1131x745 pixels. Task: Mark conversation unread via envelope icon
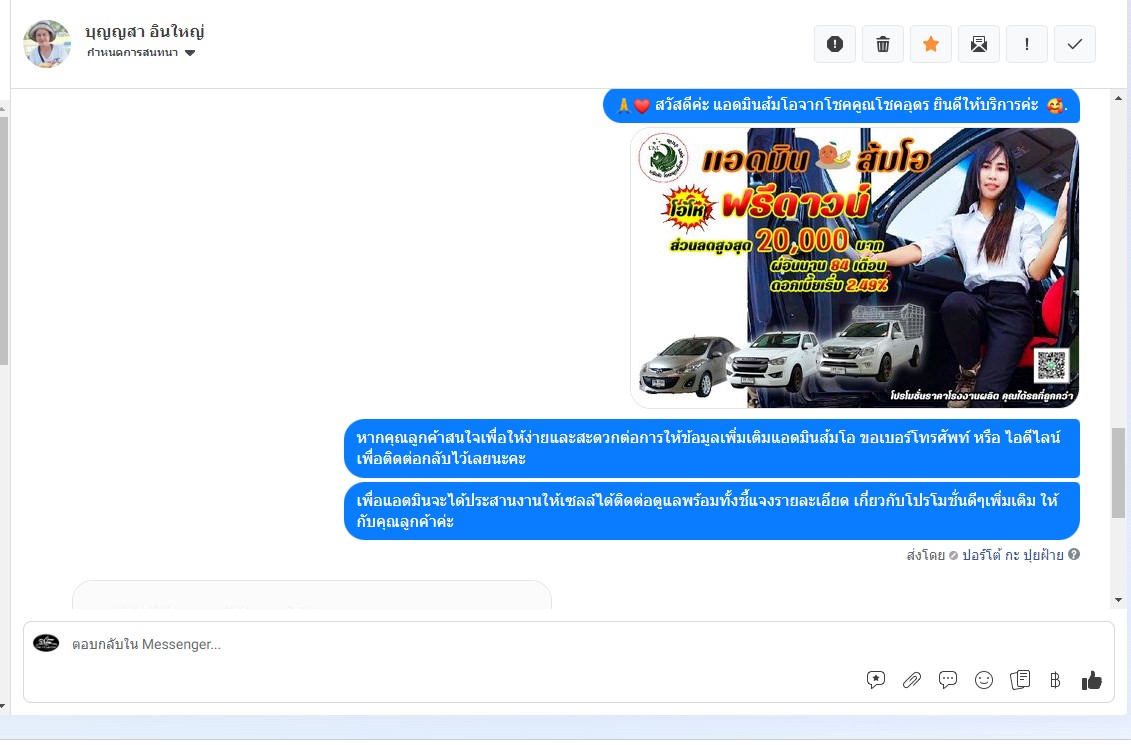[x=979, y=44]
